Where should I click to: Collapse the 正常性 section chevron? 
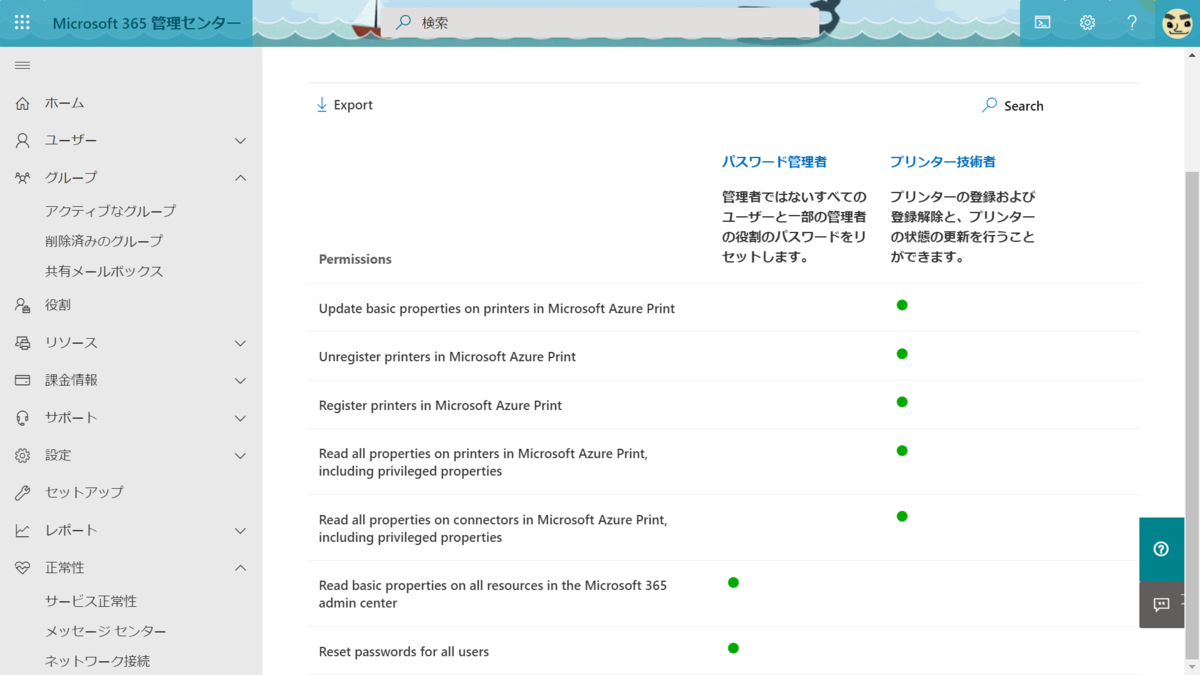point(240,568)
